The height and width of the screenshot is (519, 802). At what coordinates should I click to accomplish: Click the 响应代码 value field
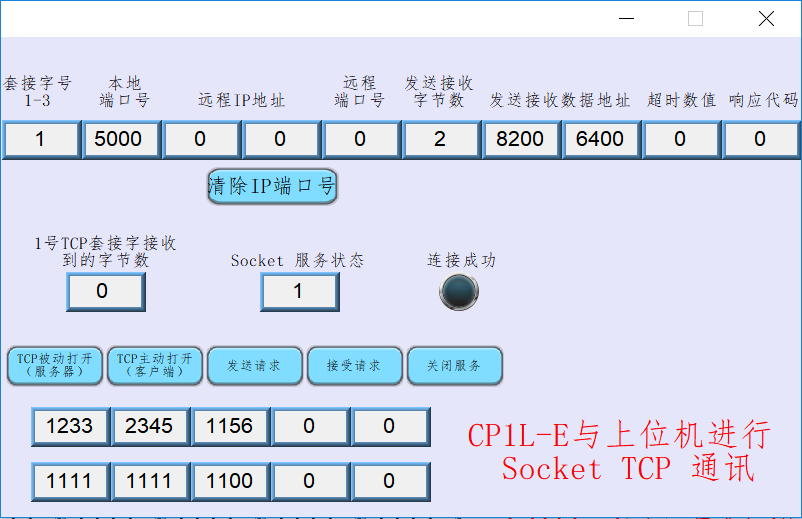[760, 139]
